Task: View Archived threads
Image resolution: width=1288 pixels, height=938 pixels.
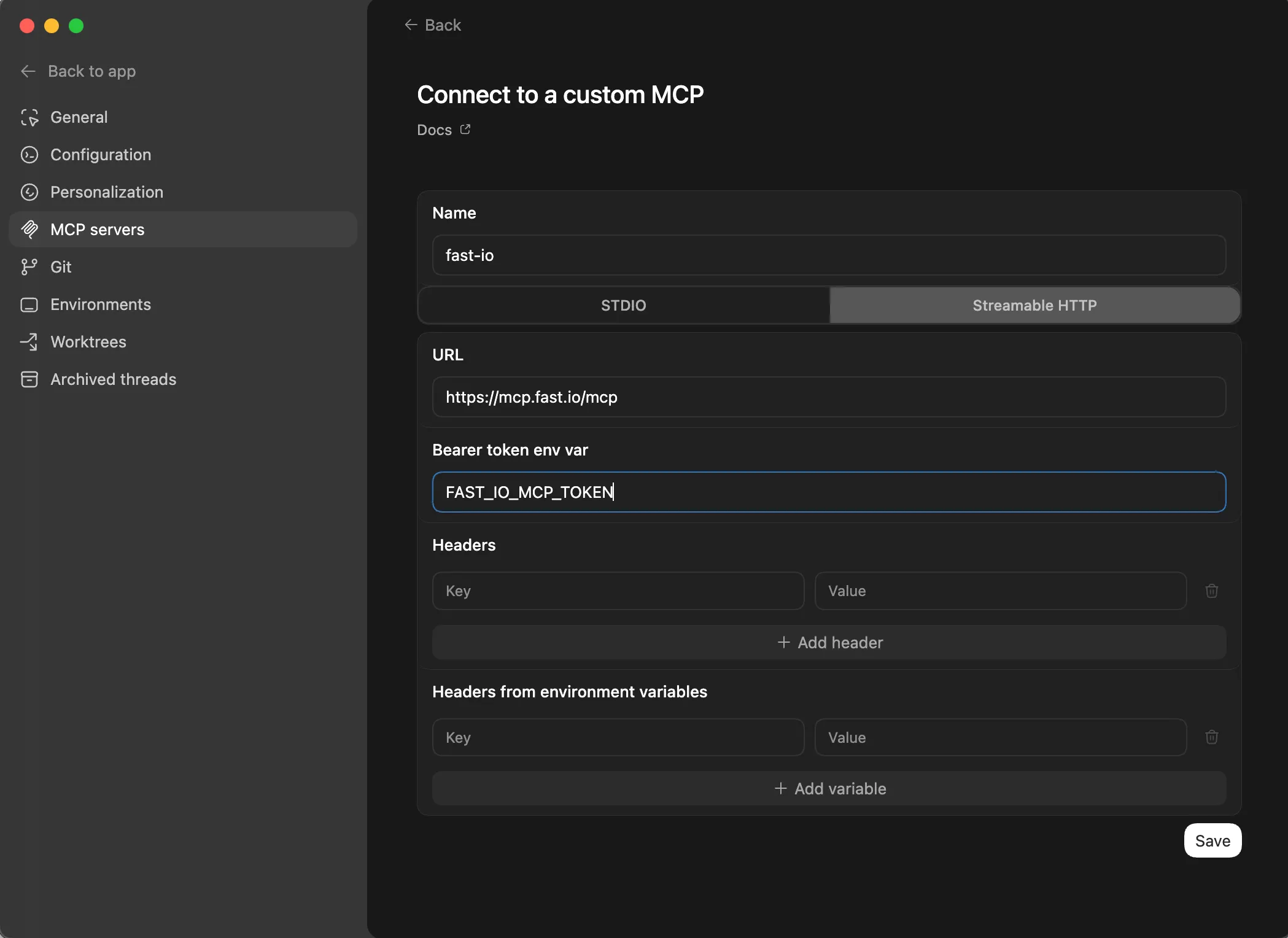Action: tap(113, 379)
